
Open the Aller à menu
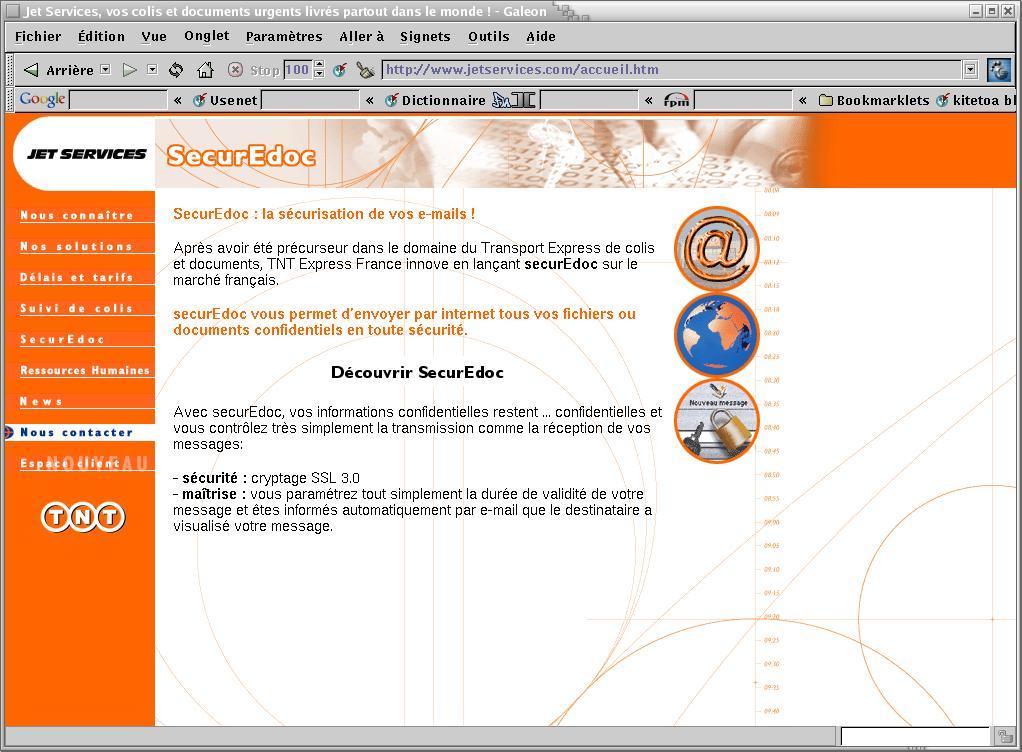(x=362, y=36)
